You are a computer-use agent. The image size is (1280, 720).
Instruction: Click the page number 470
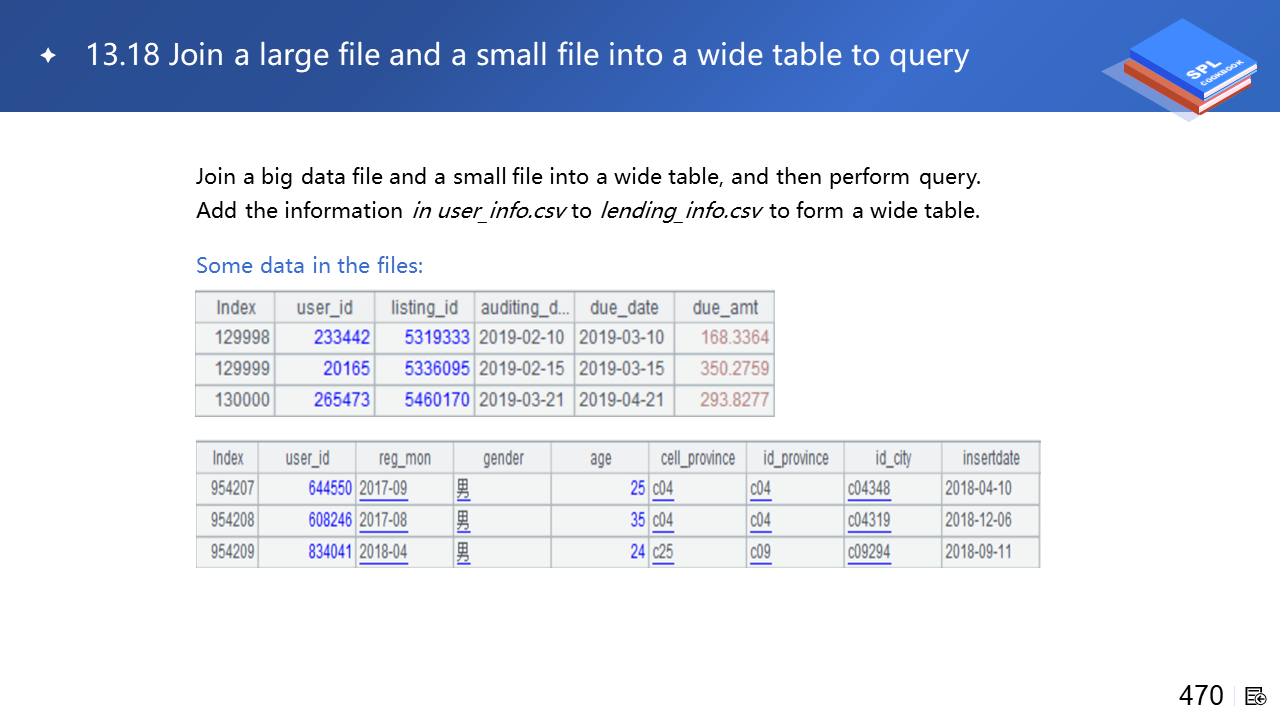click(1201, 696)
